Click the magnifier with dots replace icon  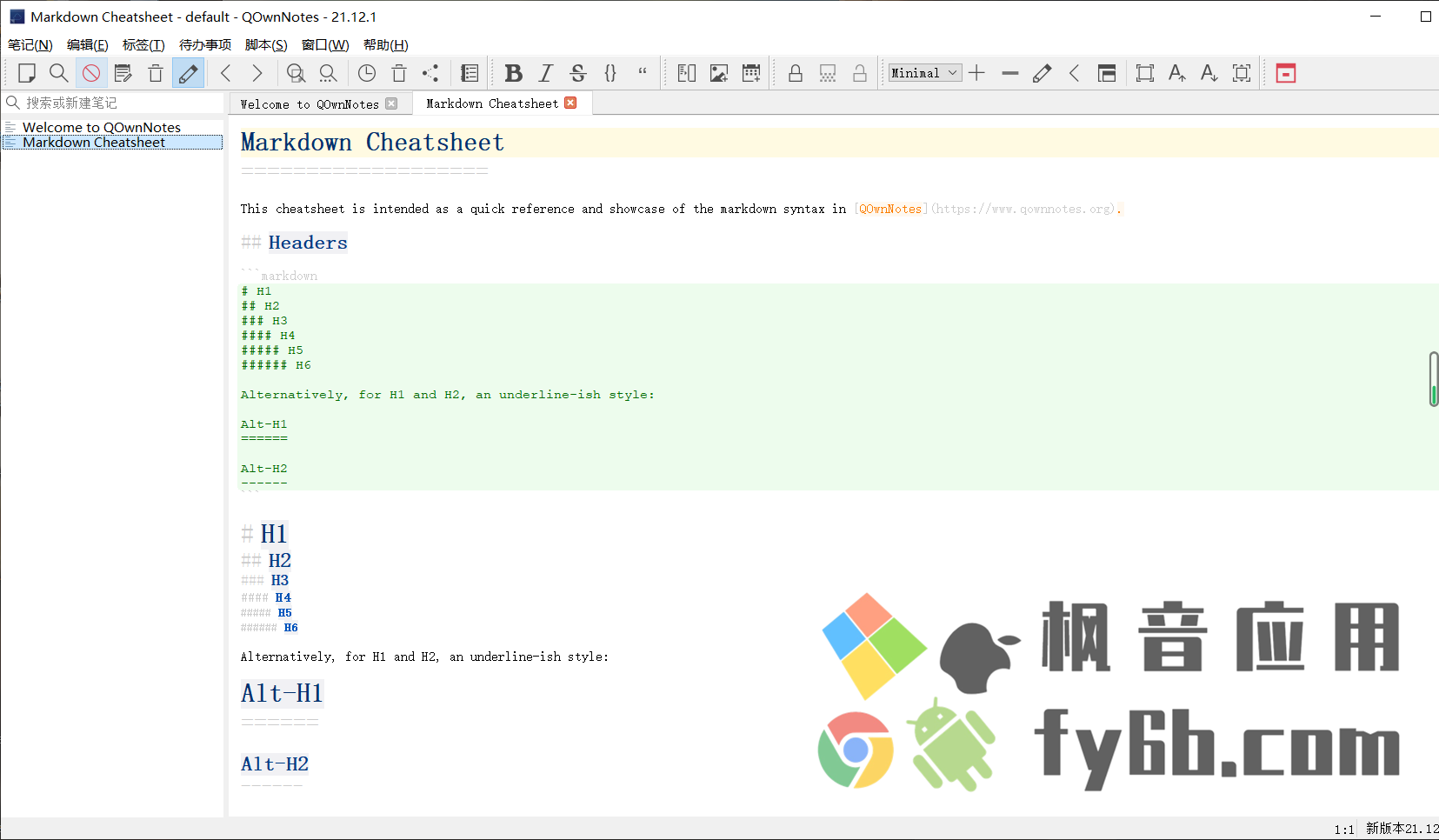pos(328,73)
